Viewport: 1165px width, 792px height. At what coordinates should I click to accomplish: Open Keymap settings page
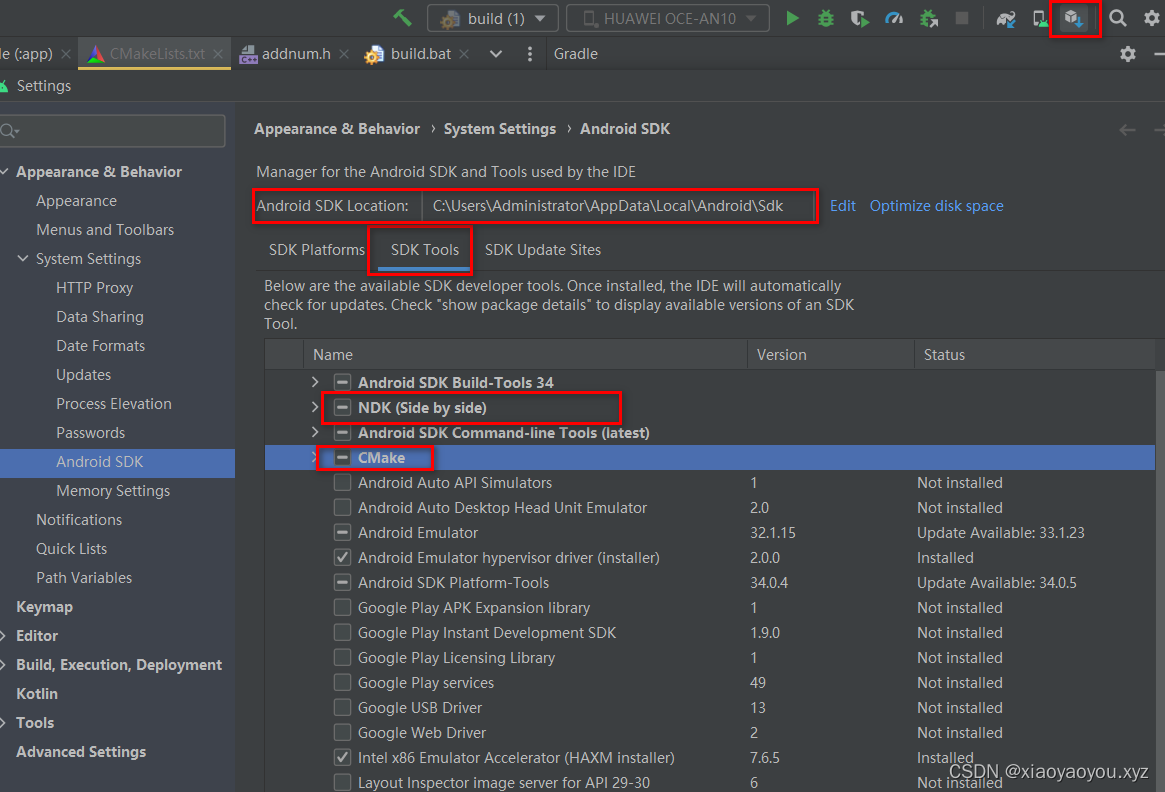pos(45,607)
